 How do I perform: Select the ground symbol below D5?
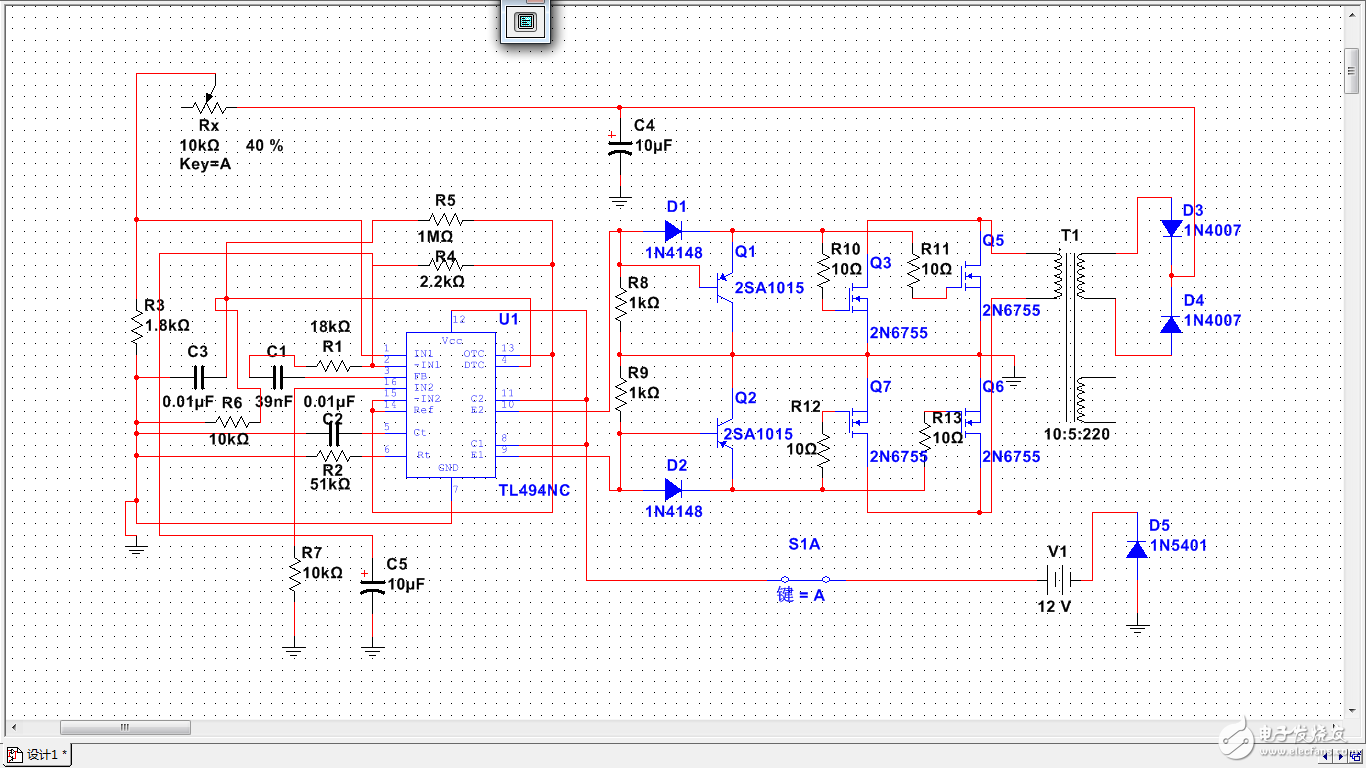(x=1136, y=628)
